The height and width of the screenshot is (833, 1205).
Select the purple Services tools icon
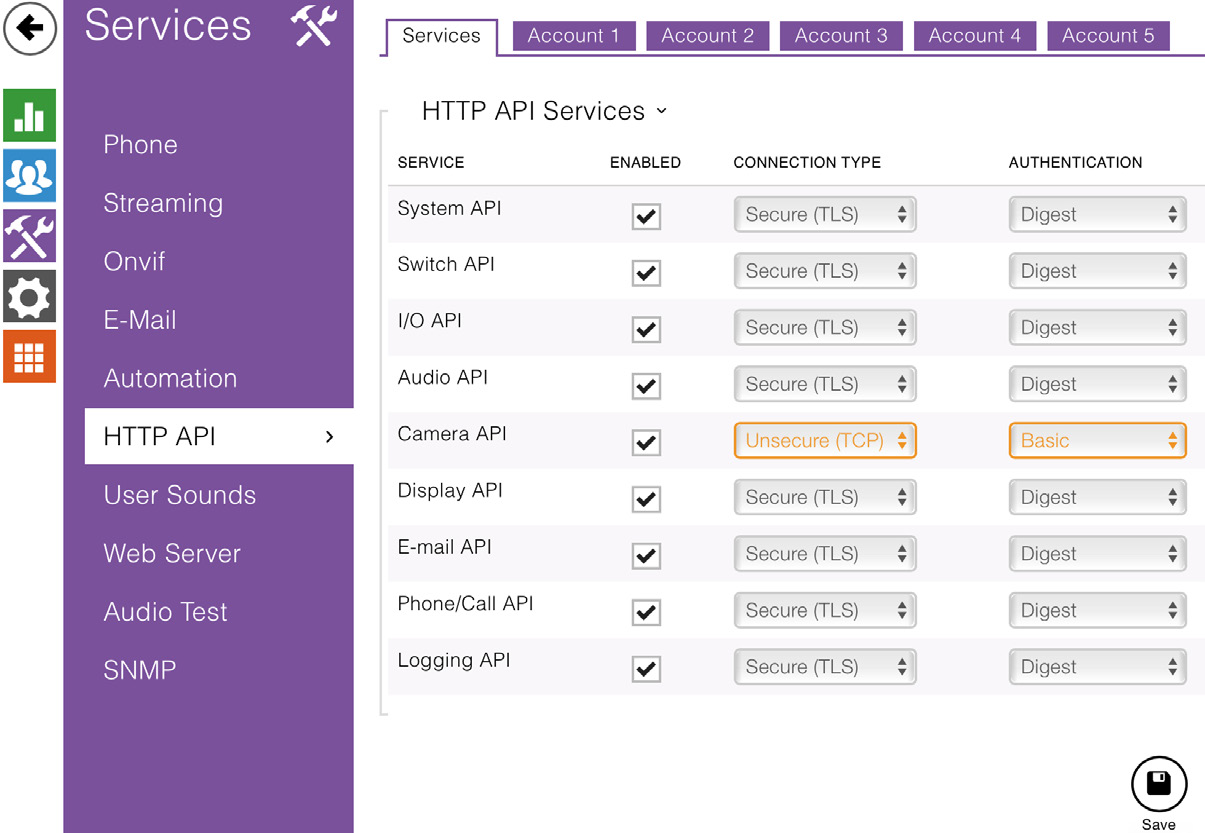[29, 237]
